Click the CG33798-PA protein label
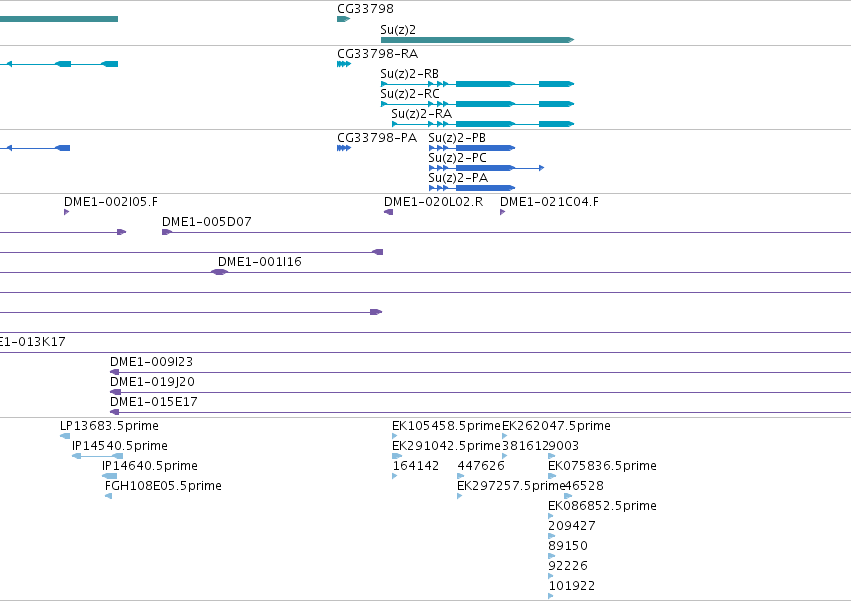The height and width of the screenshot is (601, 851). (377, 138)
